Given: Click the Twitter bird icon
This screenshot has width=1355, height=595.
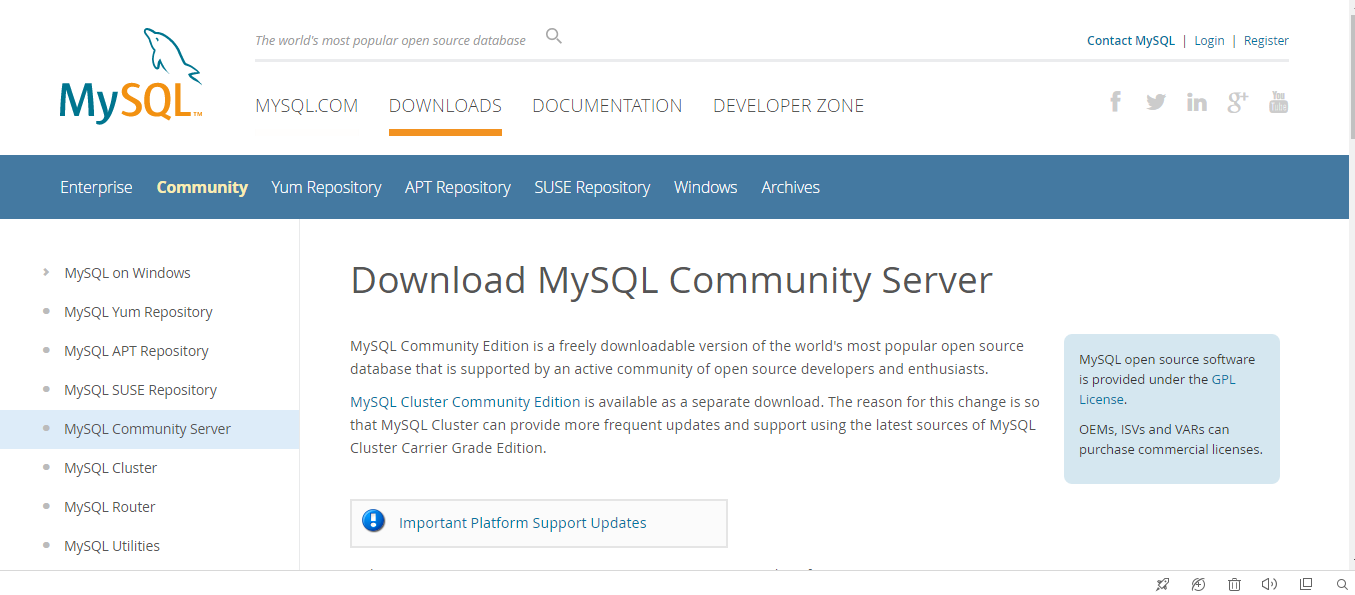Looking at the screenshot, I should pyautogui.click(x=1155, y=101).
